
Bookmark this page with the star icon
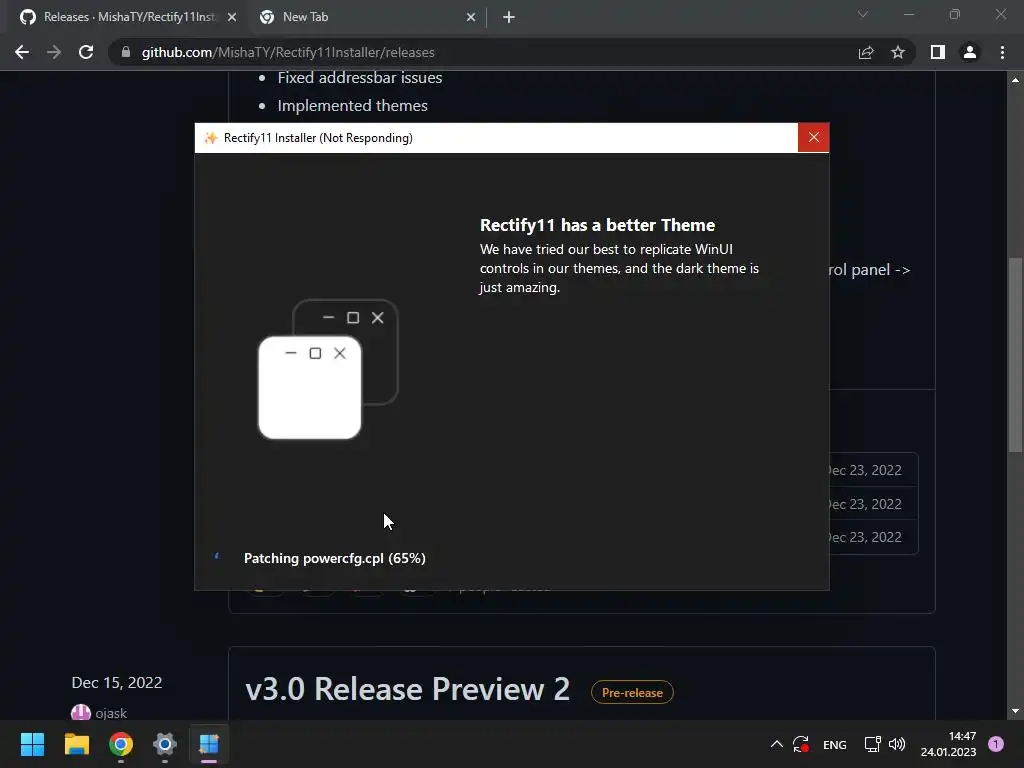coord(898,52)
